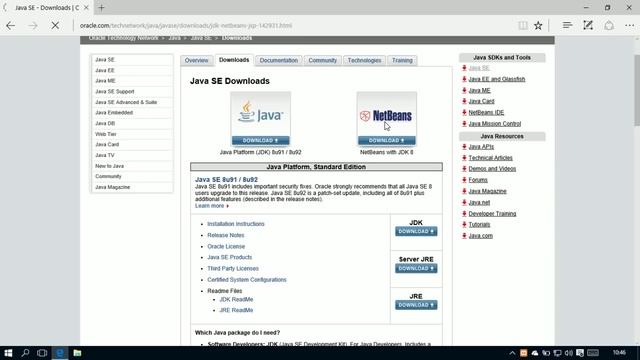This screenshot has width=640, height=360.
Task: Click the JDK Download button
Action: click(x=416, y=231)
